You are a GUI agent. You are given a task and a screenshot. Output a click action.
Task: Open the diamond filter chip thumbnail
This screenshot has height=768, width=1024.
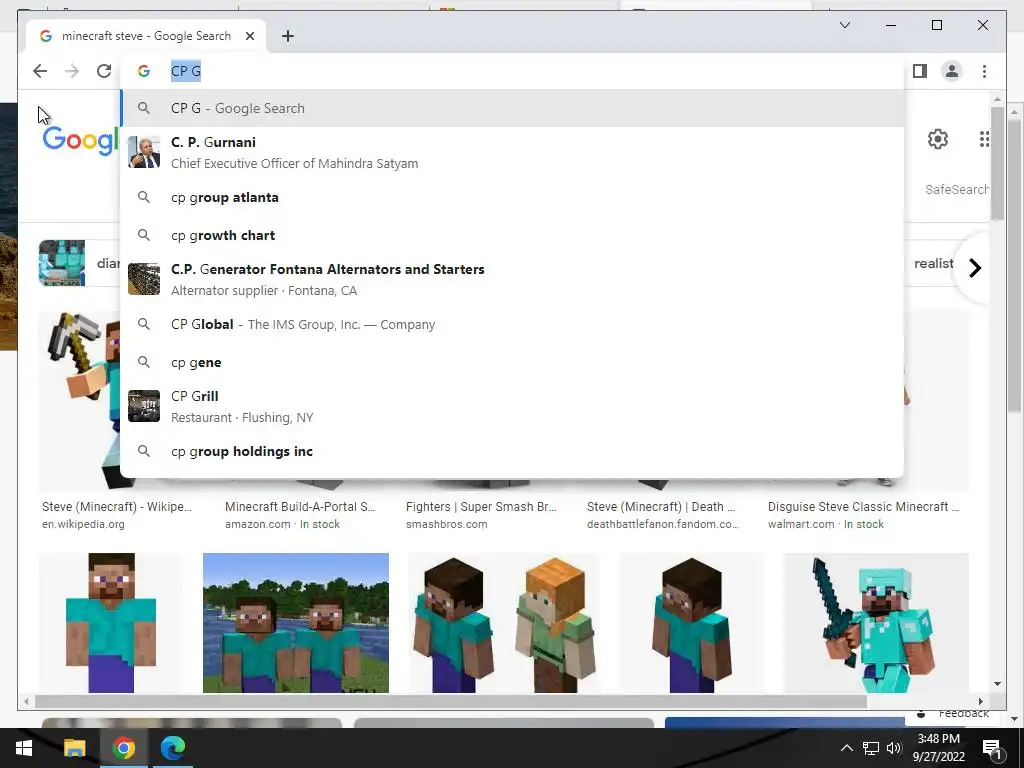coord(62,263)
